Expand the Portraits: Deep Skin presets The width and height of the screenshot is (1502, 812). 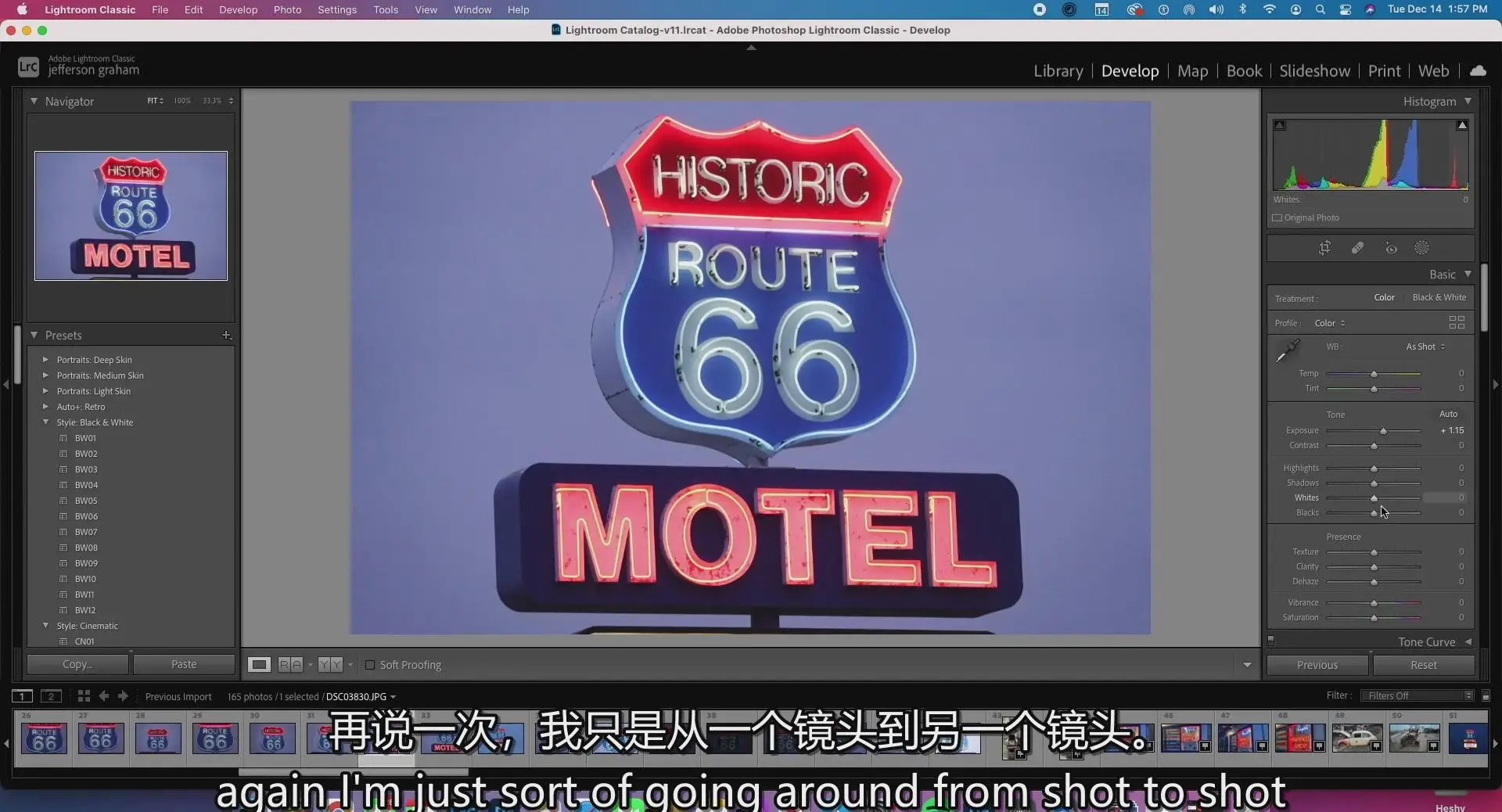coord(45,360)
